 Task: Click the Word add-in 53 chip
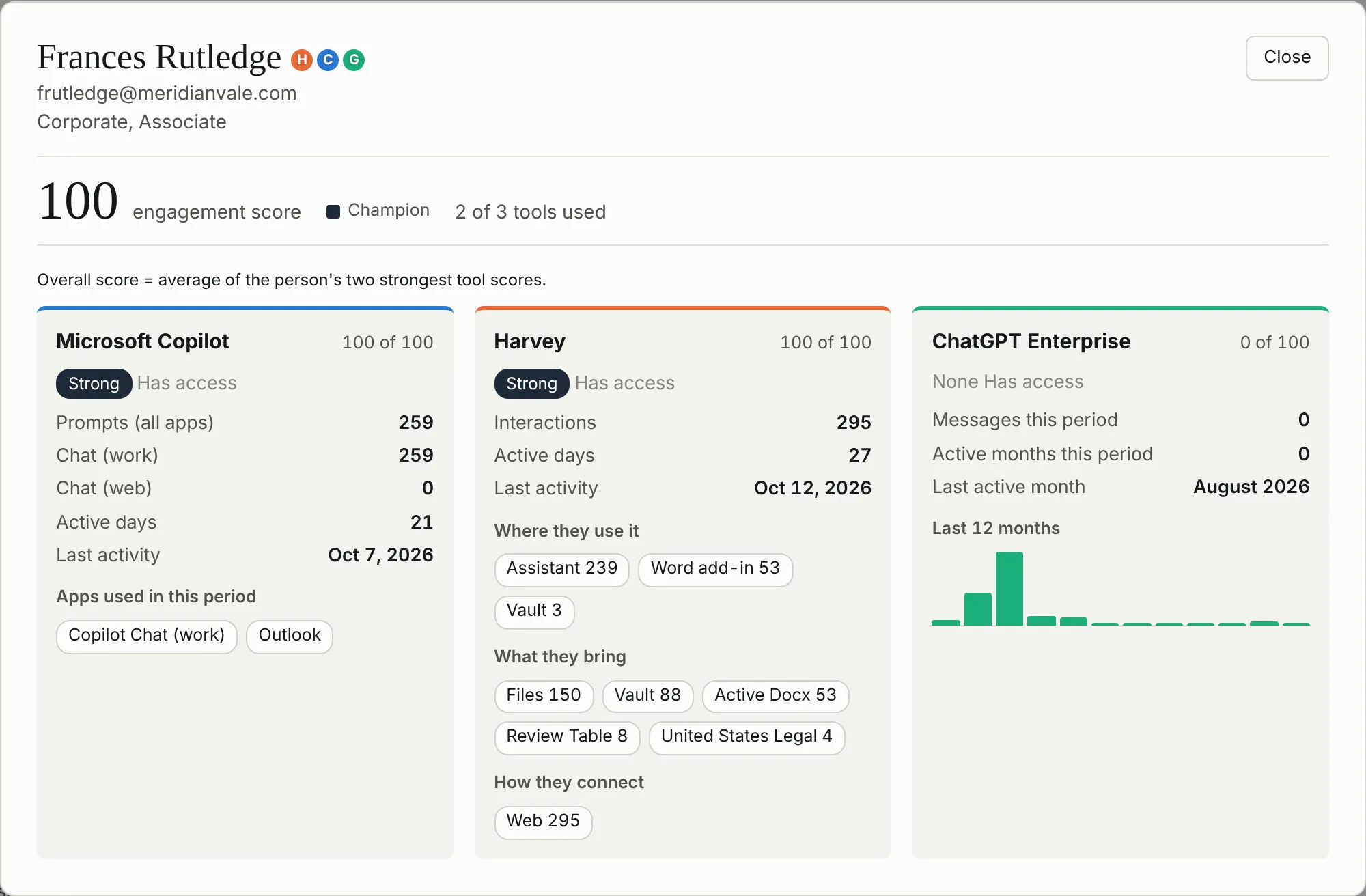pos(715,570)
